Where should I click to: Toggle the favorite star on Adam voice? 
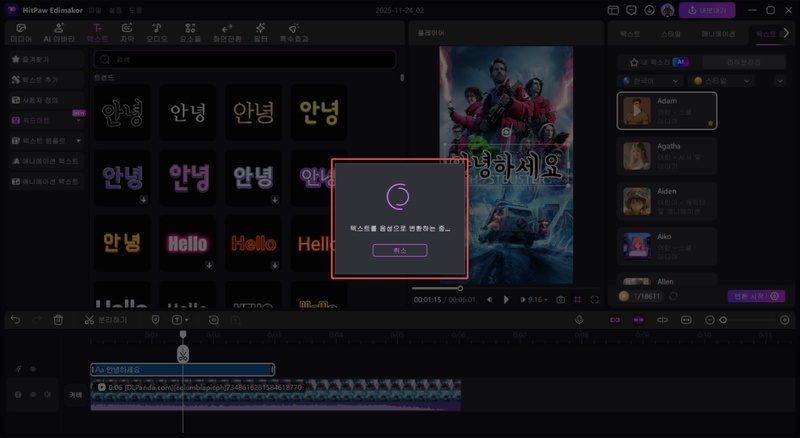pyautogui.click(x=710, y=123)
